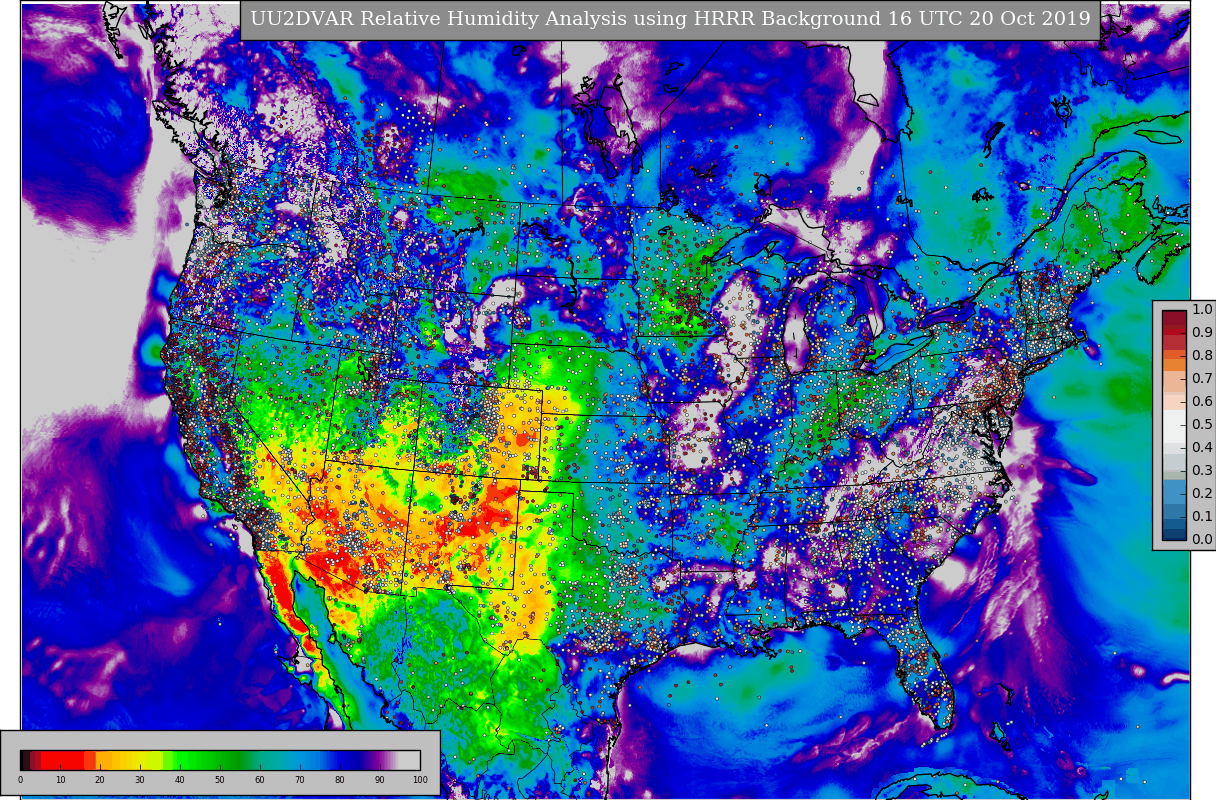This screenshot has height=800, width=1216.
Task: Click the 90 tick label on humidity colorbar
Action: pos(380,780)
